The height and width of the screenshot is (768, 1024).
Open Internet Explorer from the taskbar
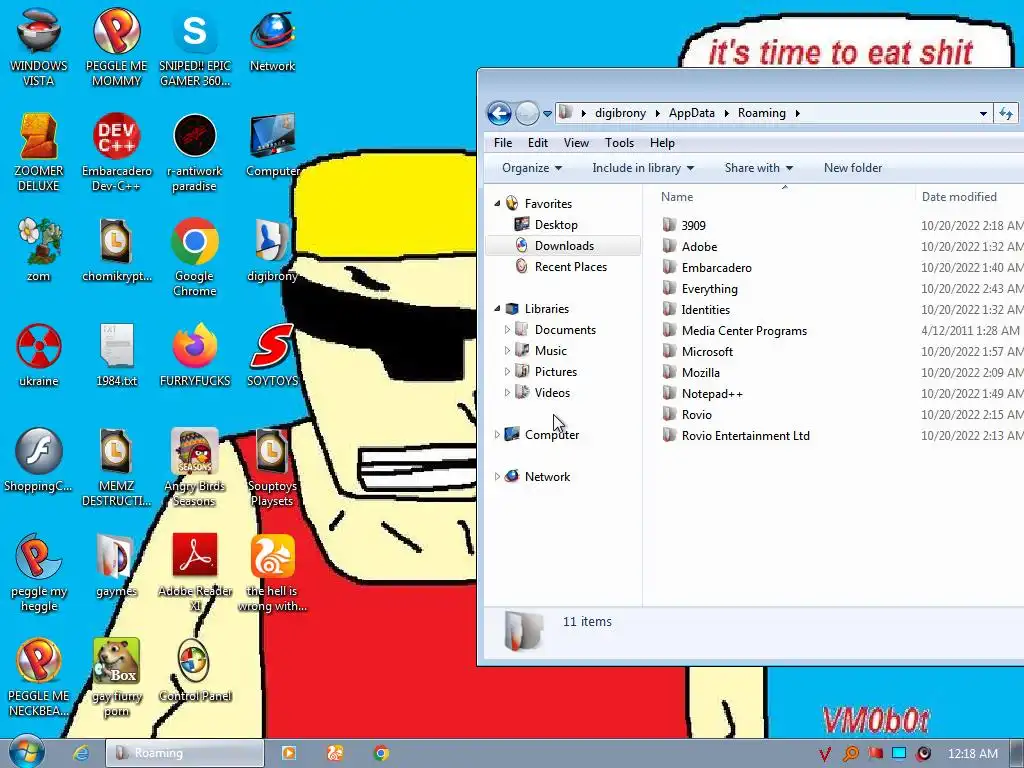(80, 753)
